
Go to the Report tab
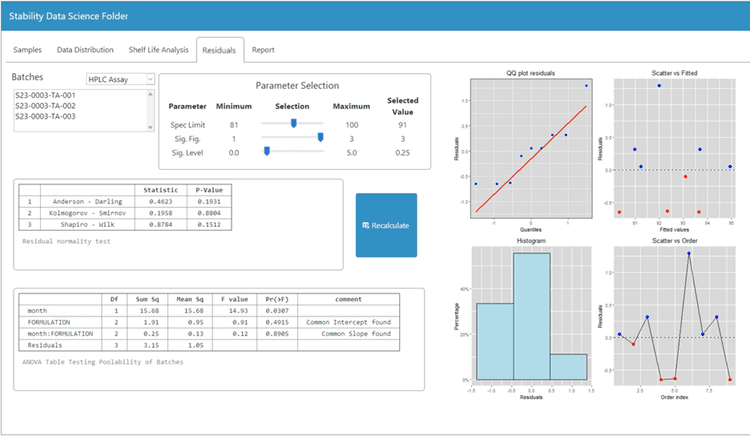(263, 50)
